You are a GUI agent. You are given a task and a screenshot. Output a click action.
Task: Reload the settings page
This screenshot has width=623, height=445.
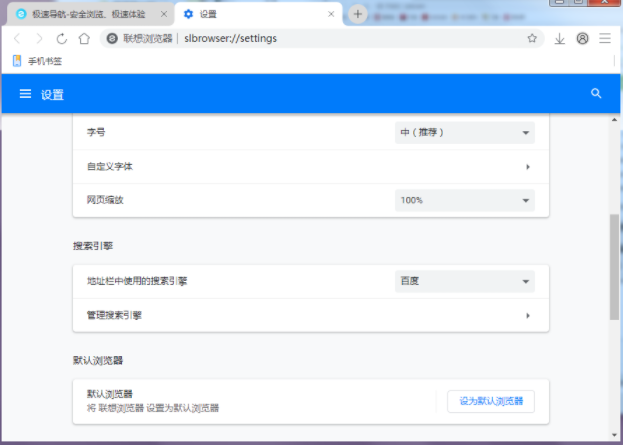point(62,39)
